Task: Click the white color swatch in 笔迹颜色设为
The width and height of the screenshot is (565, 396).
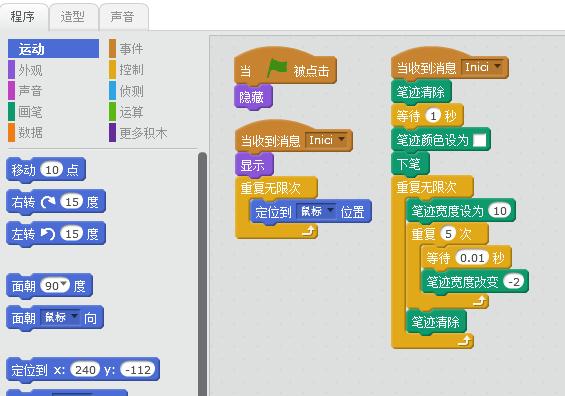Action: tap(479, 140)
